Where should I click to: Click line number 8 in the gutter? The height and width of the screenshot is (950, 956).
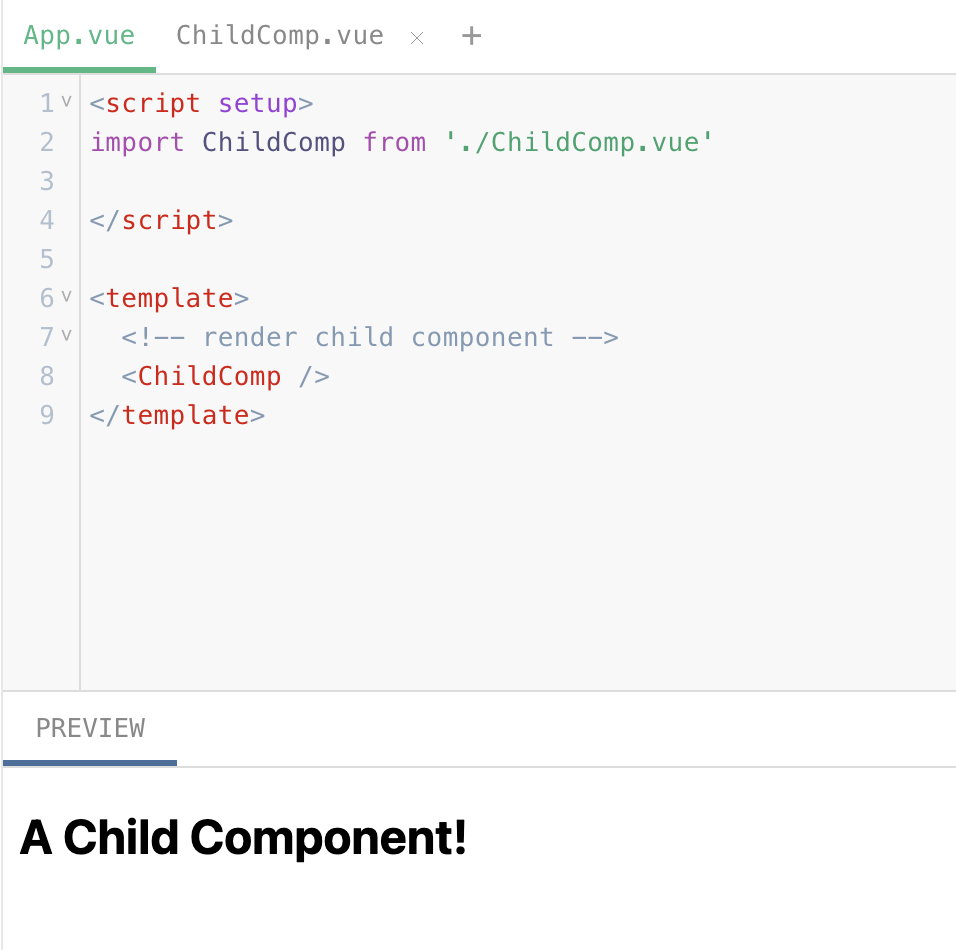click(x=47, y=376)
